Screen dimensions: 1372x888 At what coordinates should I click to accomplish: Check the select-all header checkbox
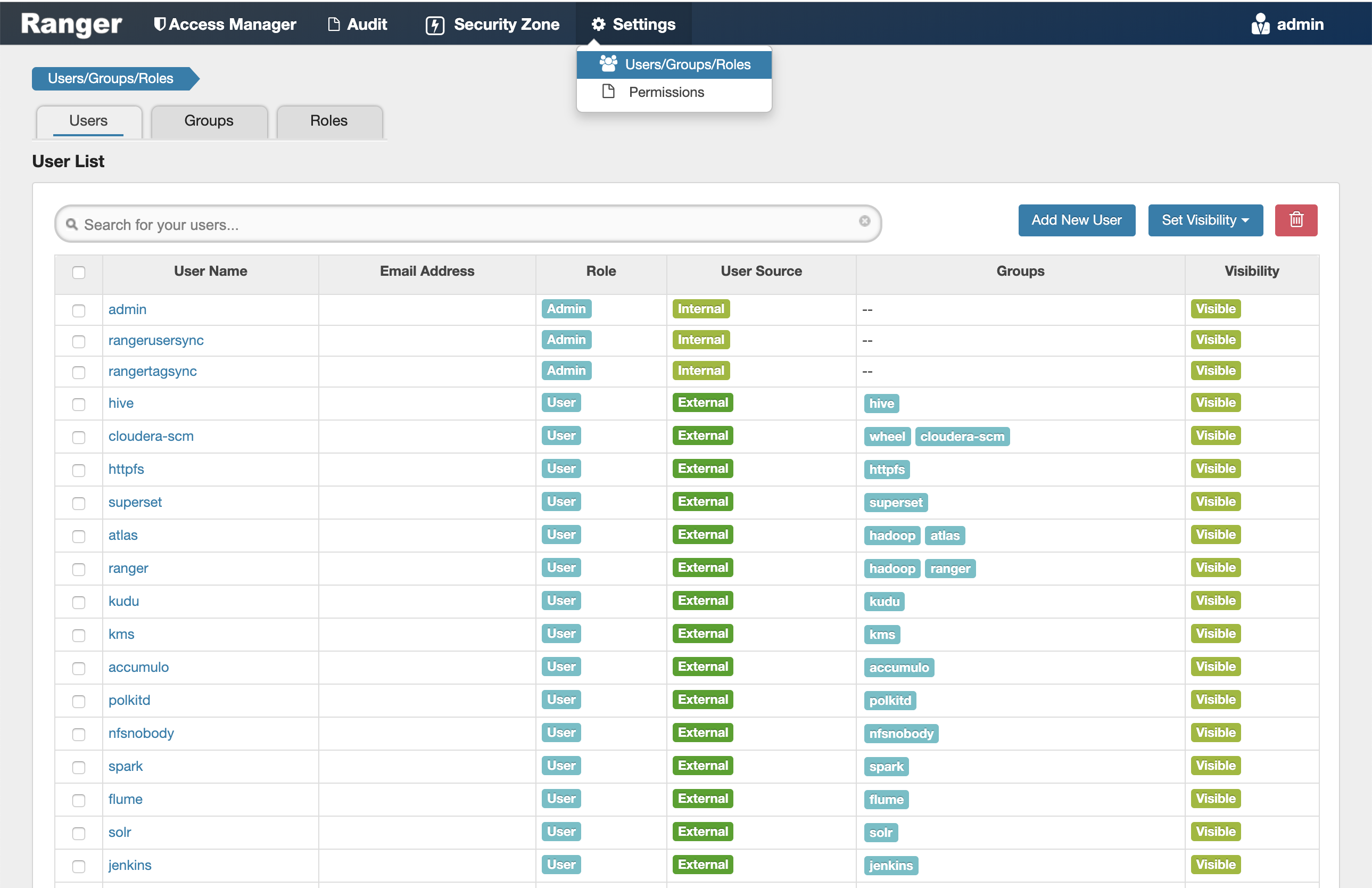79,272
